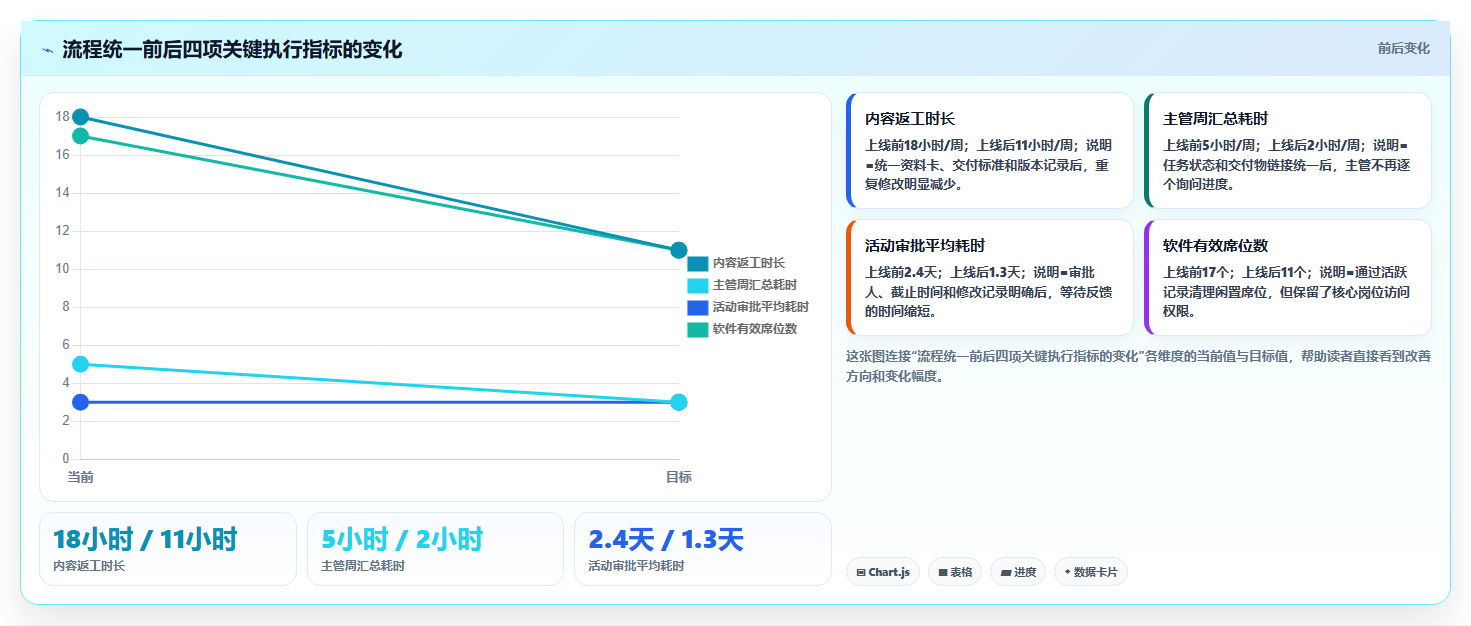Click the 主管周汇总耗时 data point at 5
1471x626 pixels.
tap(81, 364)
